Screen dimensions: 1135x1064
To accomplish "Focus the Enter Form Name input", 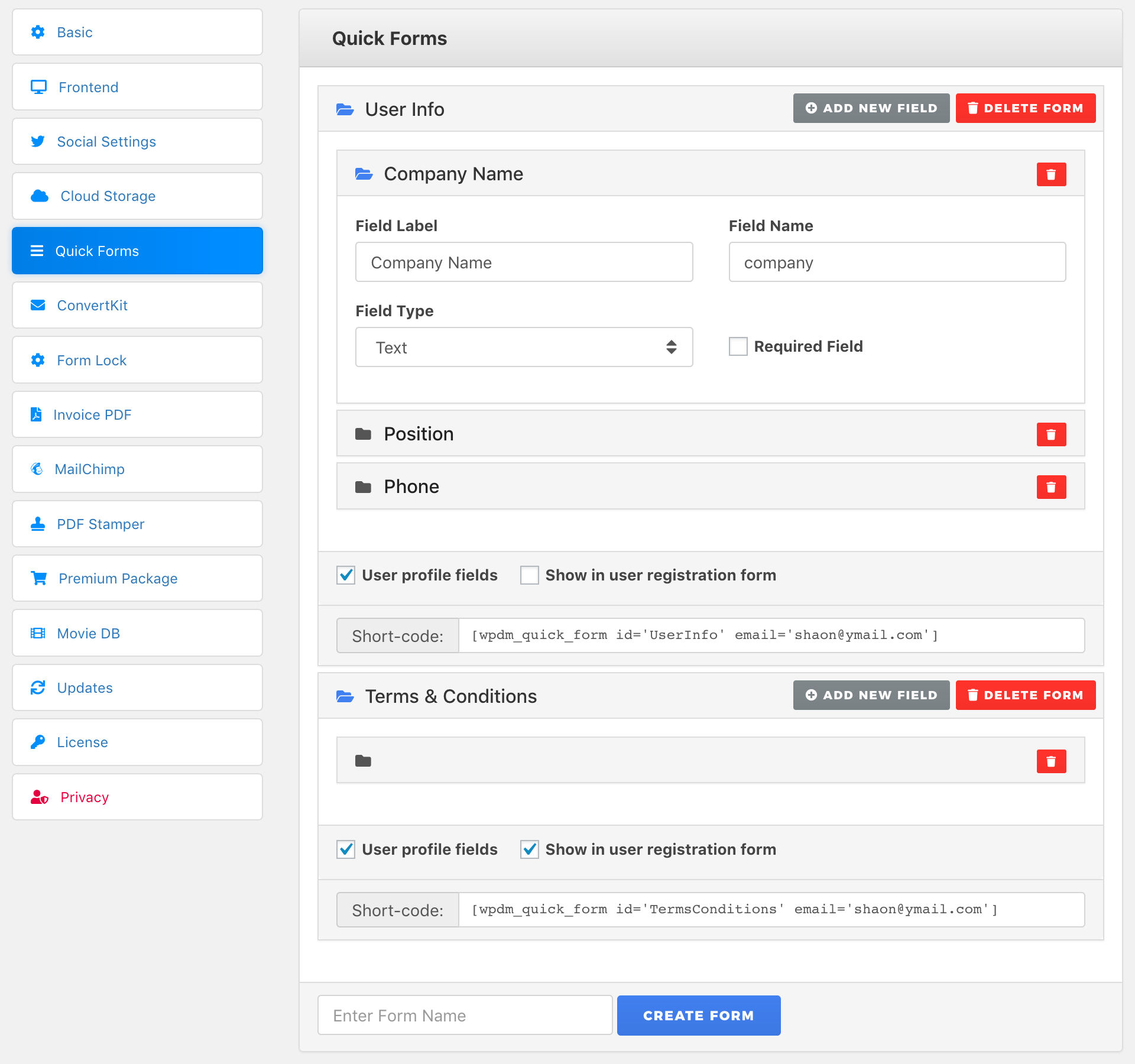I will click(465, 1015).
